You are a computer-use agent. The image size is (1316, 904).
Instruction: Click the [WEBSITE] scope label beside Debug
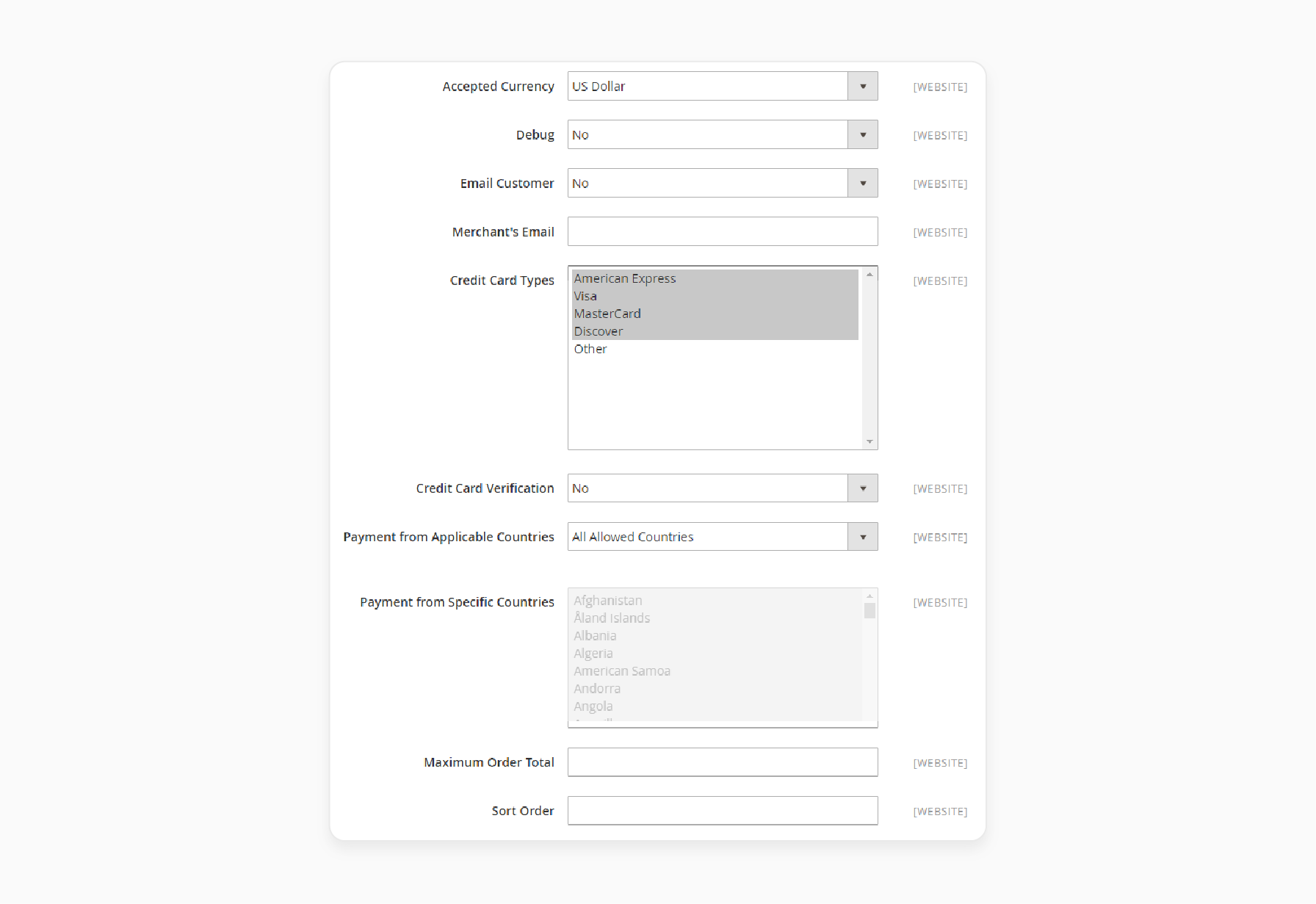[940, 135]
